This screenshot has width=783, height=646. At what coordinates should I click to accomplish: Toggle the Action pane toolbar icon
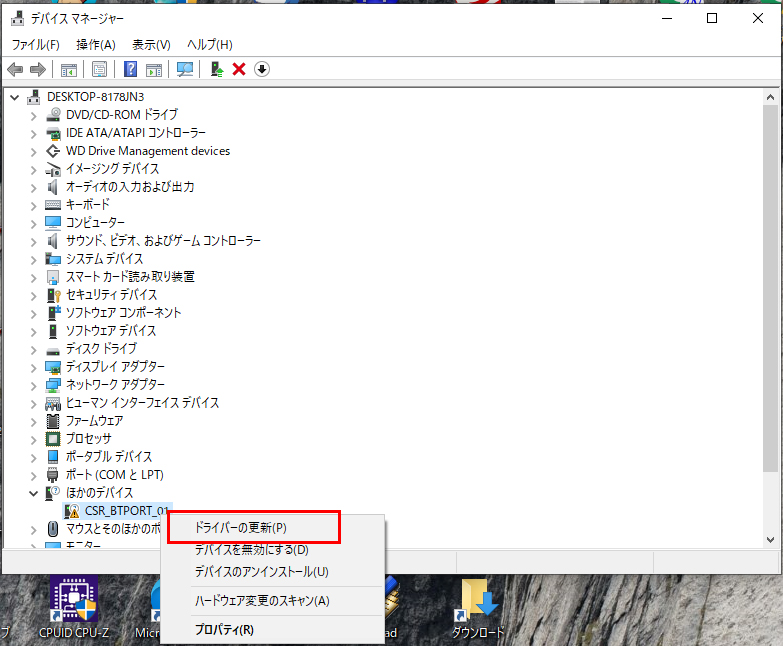154,69
